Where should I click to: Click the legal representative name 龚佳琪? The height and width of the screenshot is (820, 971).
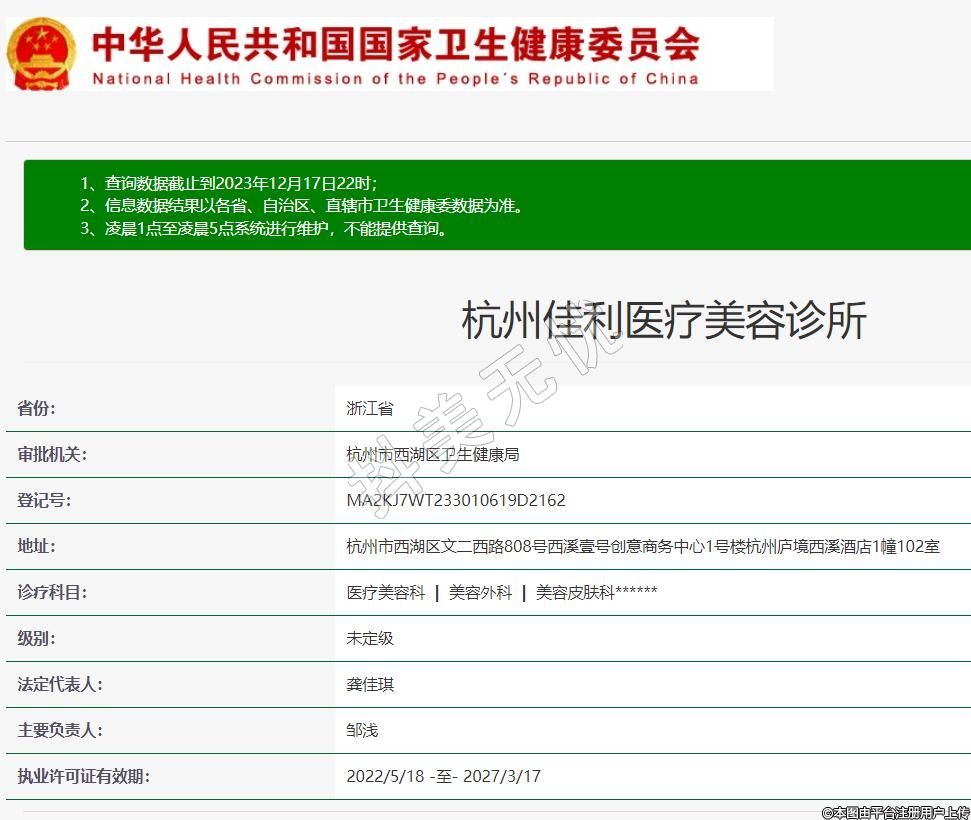pyautogui.click(x=370, y=684)
